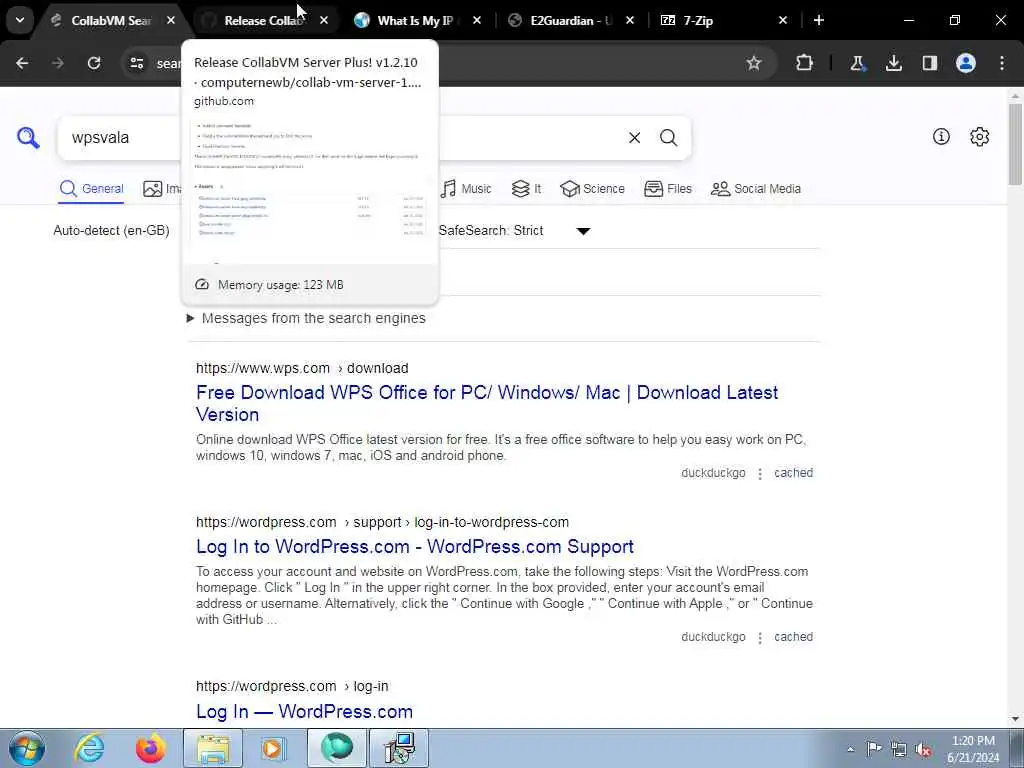This screenshot has width=1024, height=768.
Task: Go back to previous page
Action: point(22,63)
